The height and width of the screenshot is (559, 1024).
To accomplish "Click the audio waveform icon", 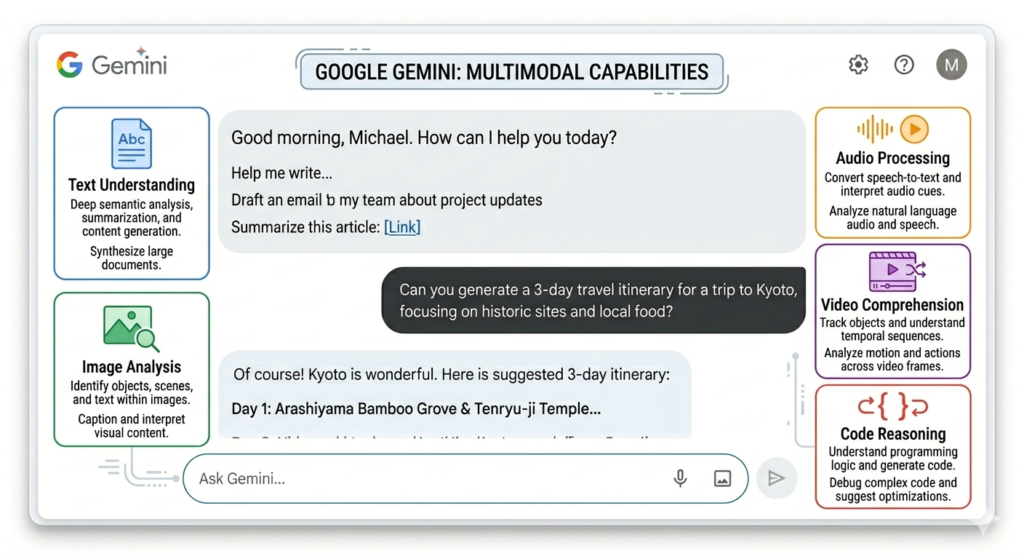I will [874, 129].
